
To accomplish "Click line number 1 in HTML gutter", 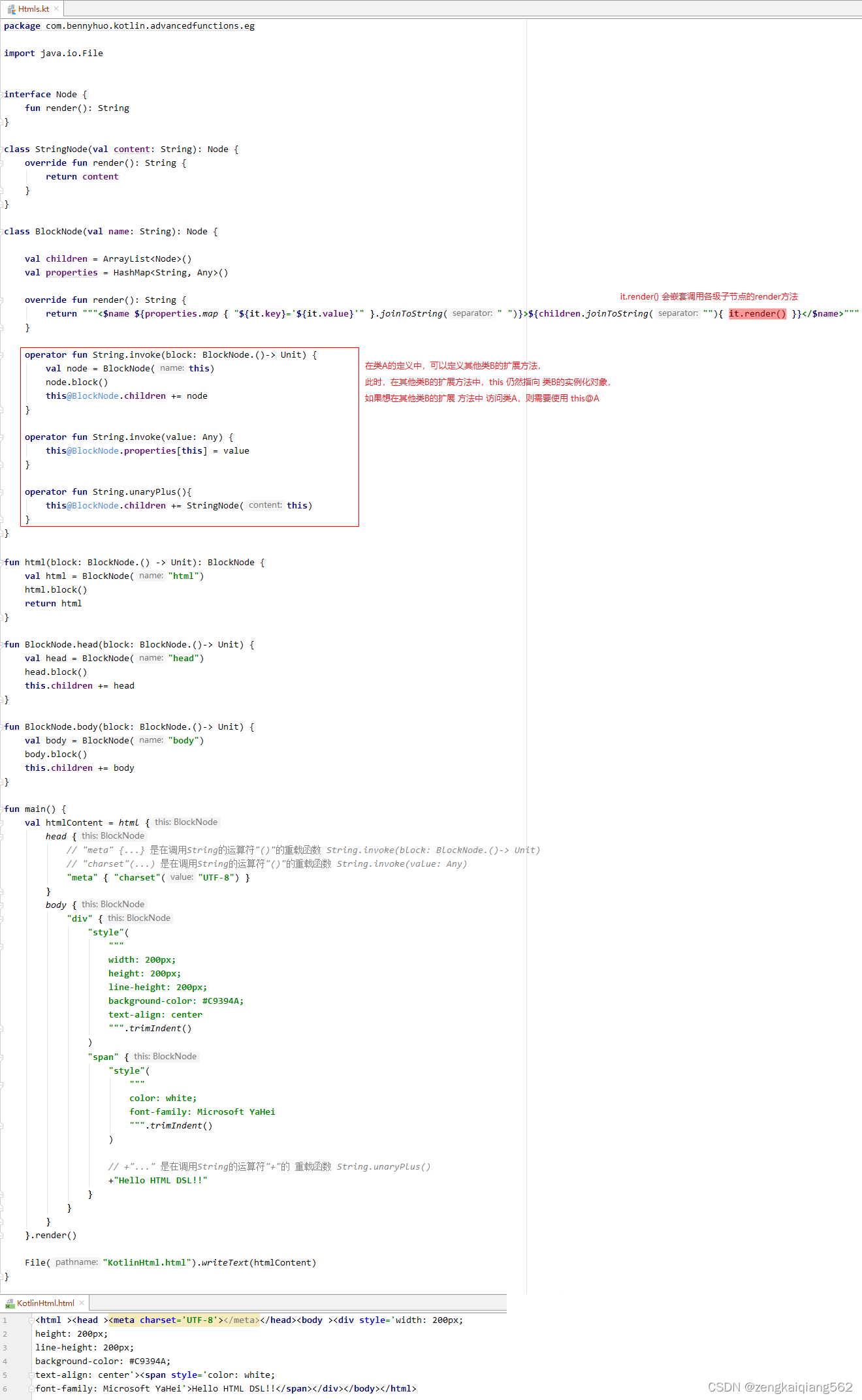I will click(5, 1320).
